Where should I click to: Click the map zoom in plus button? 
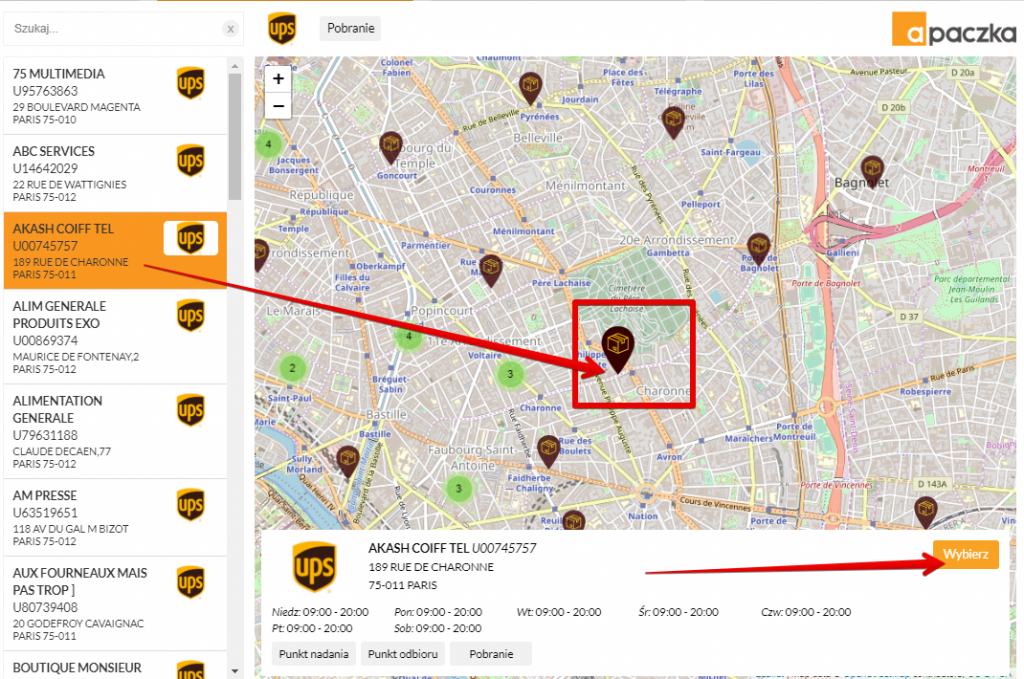(x=278, y=79)
